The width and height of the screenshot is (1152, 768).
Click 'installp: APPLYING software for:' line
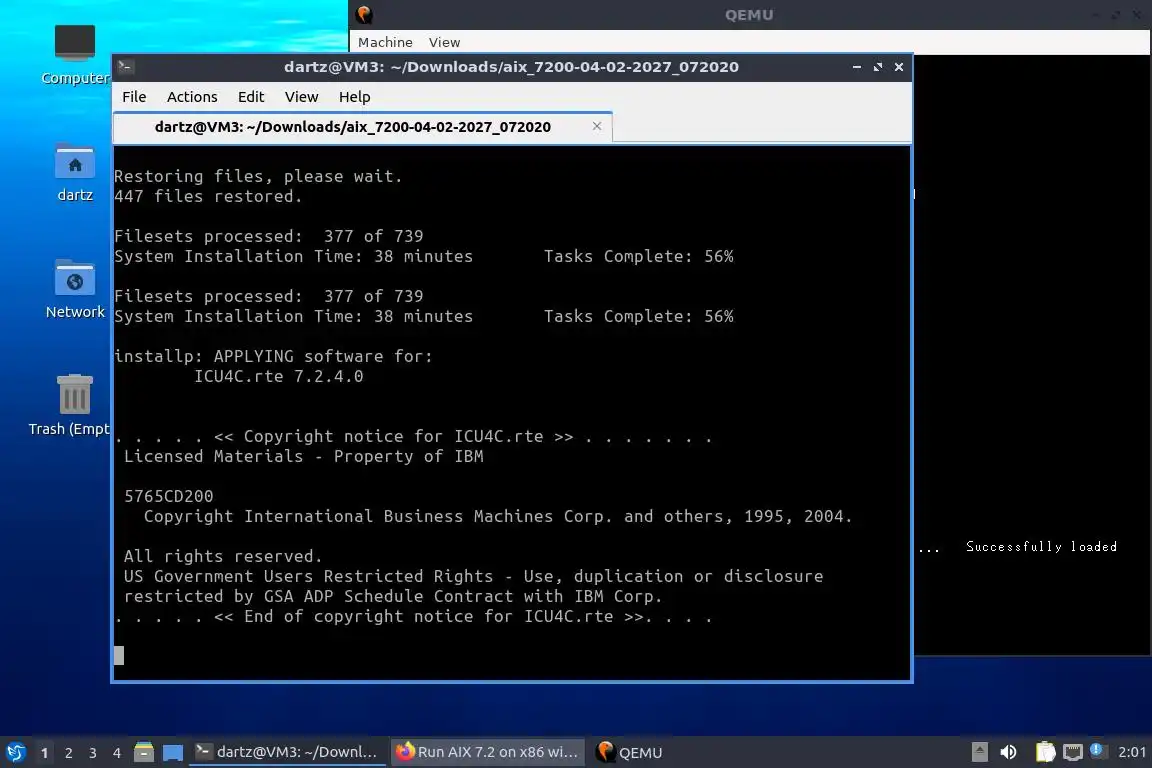coord(273,356)
